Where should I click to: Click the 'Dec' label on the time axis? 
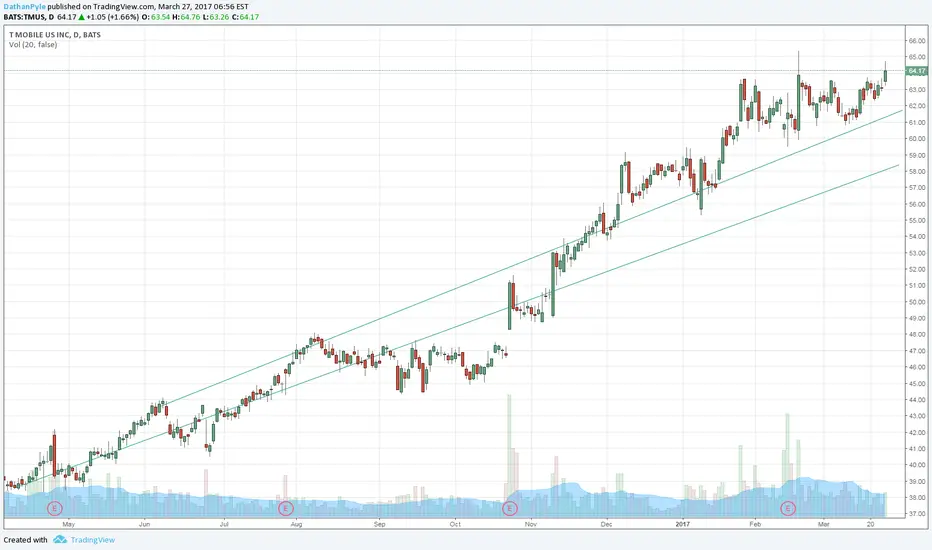tap(606, 524)
